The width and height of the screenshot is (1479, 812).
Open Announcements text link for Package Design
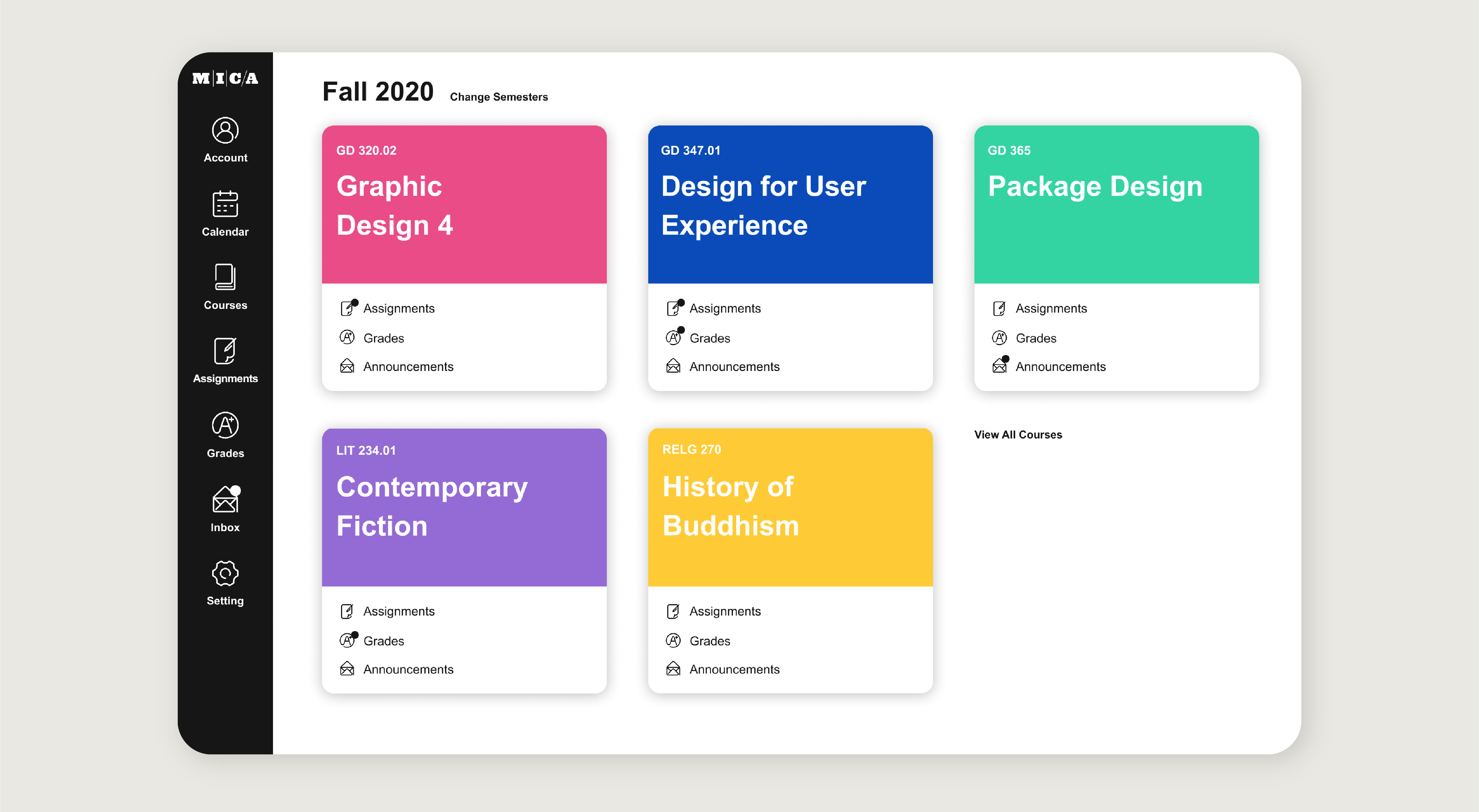tap(1060, 367)
